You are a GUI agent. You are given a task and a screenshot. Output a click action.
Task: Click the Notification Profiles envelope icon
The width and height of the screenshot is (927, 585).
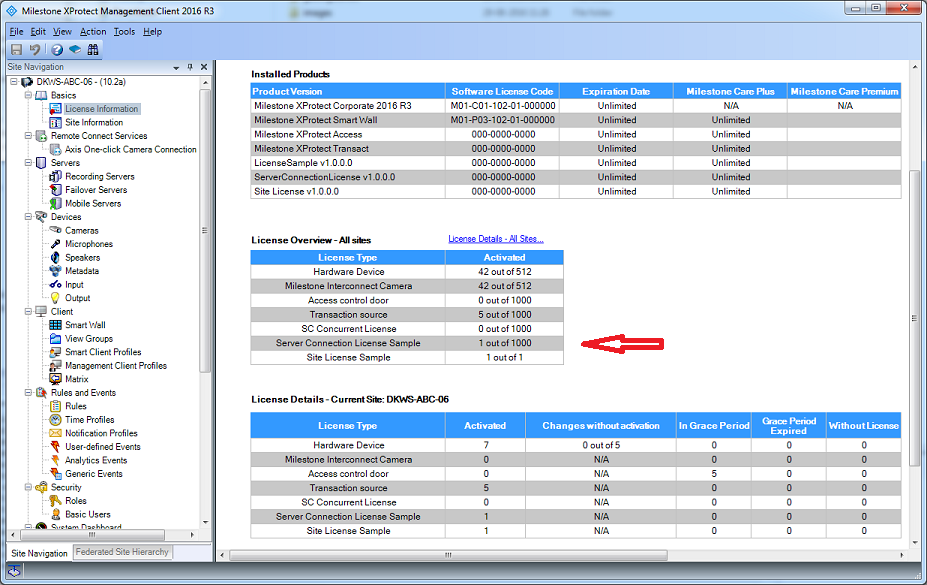click(56, 434)
